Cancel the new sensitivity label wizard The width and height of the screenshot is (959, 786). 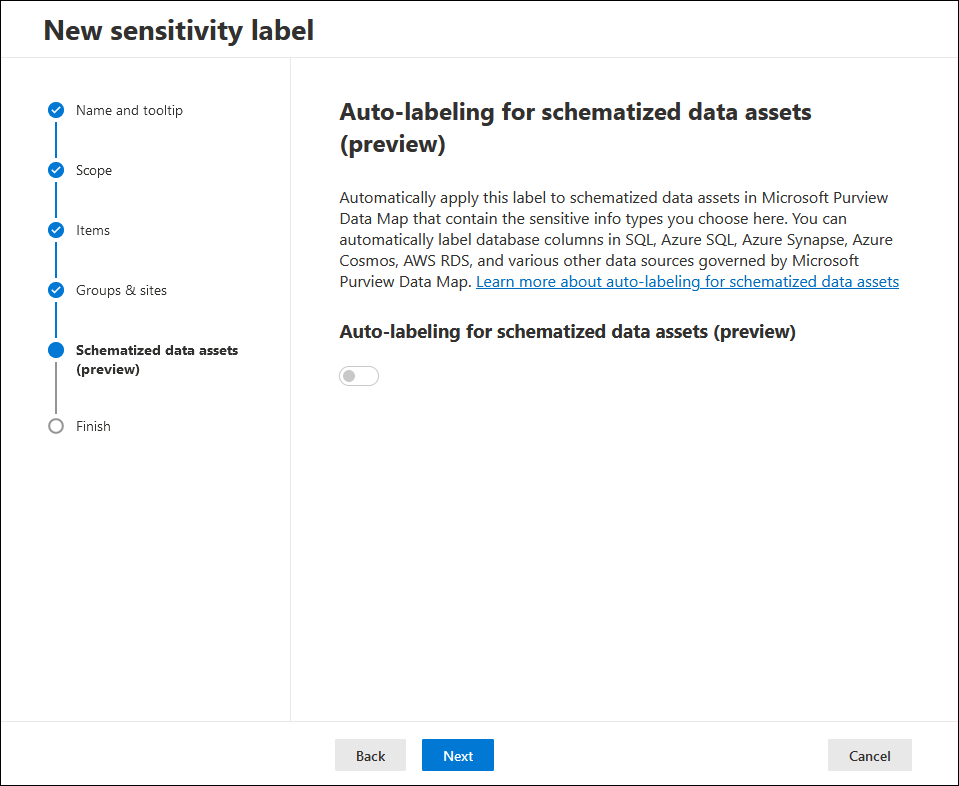(869, 755)
